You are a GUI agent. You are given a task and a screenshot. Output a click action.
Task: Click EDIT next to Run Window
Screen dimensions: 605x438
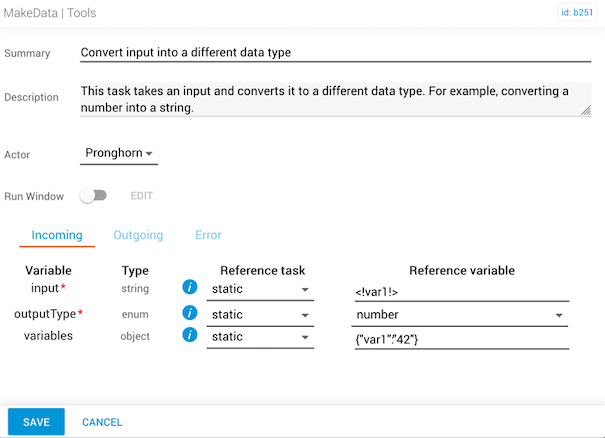point(141,196)
